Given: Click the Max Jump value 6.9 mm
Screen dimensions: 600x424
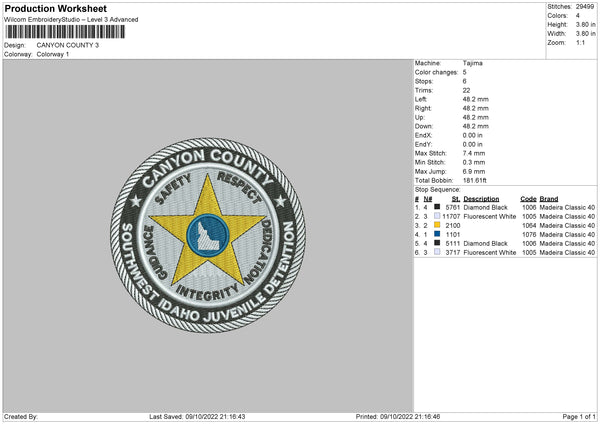Looking at the screenshot, I should [474, 171].
